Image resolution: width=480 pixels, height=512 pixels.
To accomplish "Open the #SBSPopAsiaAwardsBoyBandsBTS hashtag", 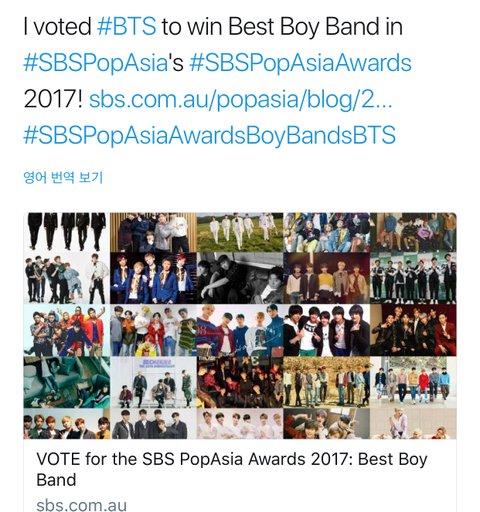I will (x=209, y=135).
